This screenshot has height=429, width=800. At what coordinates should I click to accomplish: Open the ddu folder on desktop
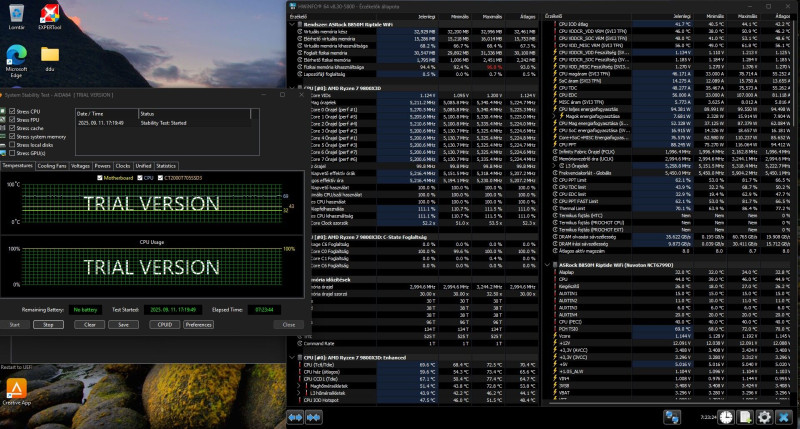(49, 54)
